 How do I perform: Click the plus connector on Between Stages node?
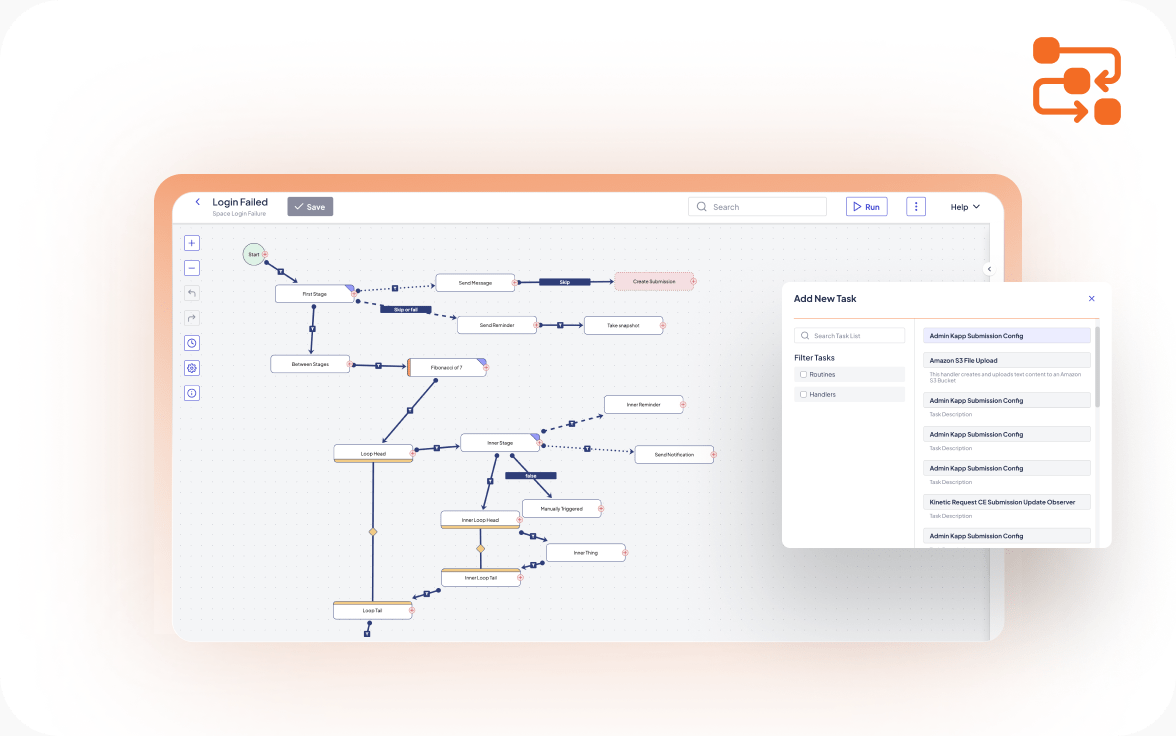click(x=350, y=364)
